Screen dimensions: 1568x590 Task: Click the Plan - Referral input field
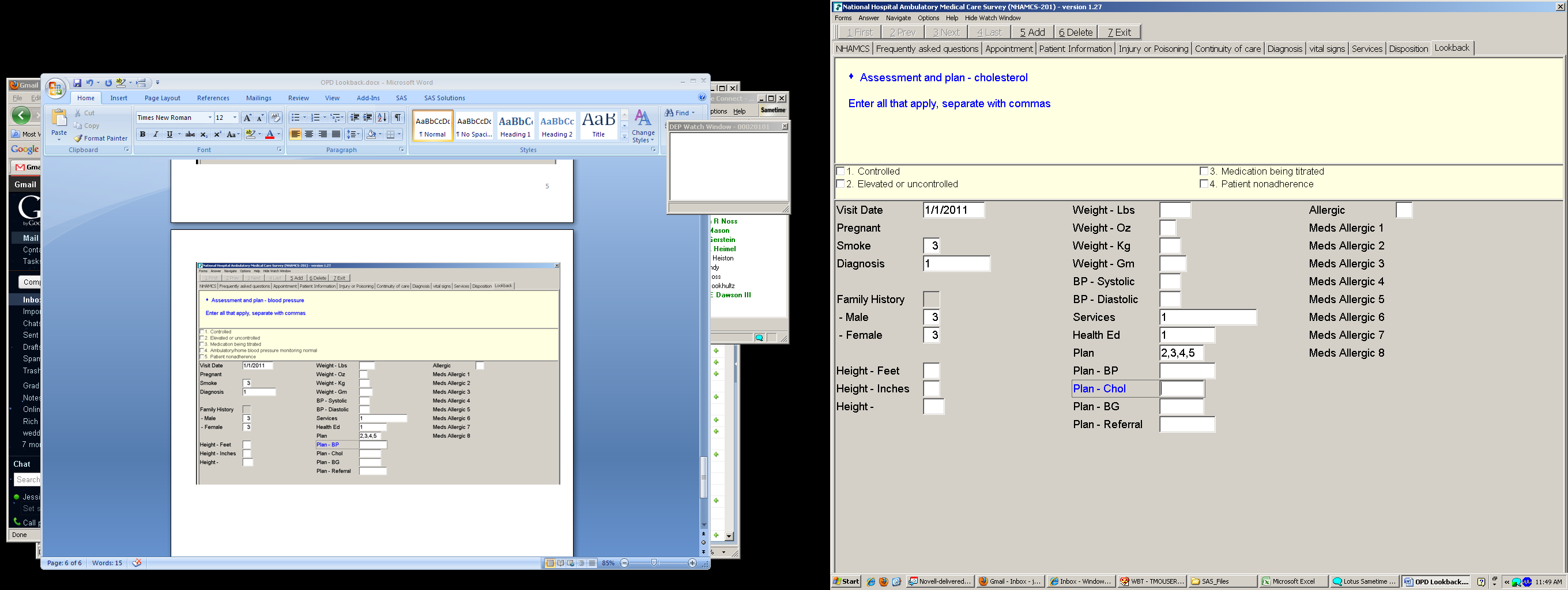point(1187,425)
